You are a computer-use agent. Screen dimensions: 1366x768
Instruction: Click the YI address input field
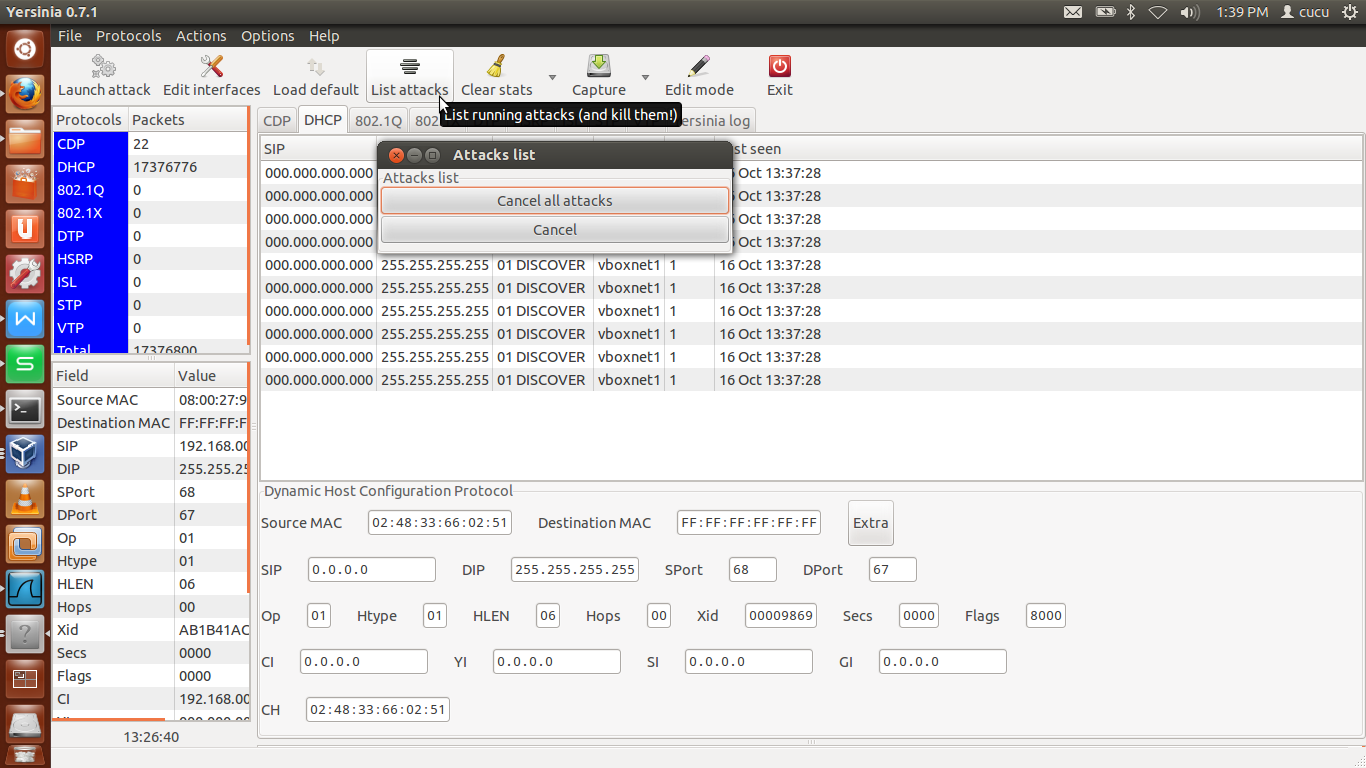click(x=557, y=662)
